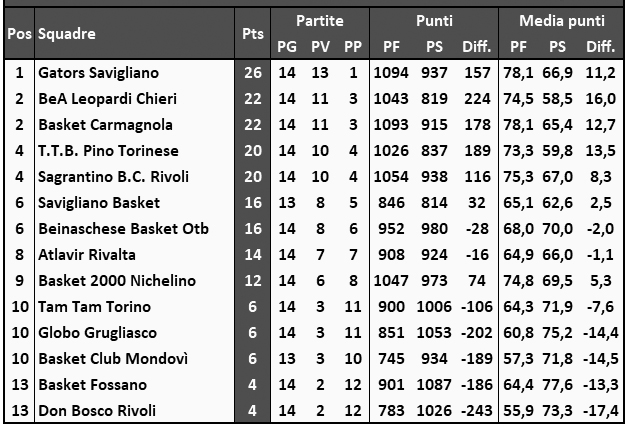Select the Partite group header

(x=320, y=20)
